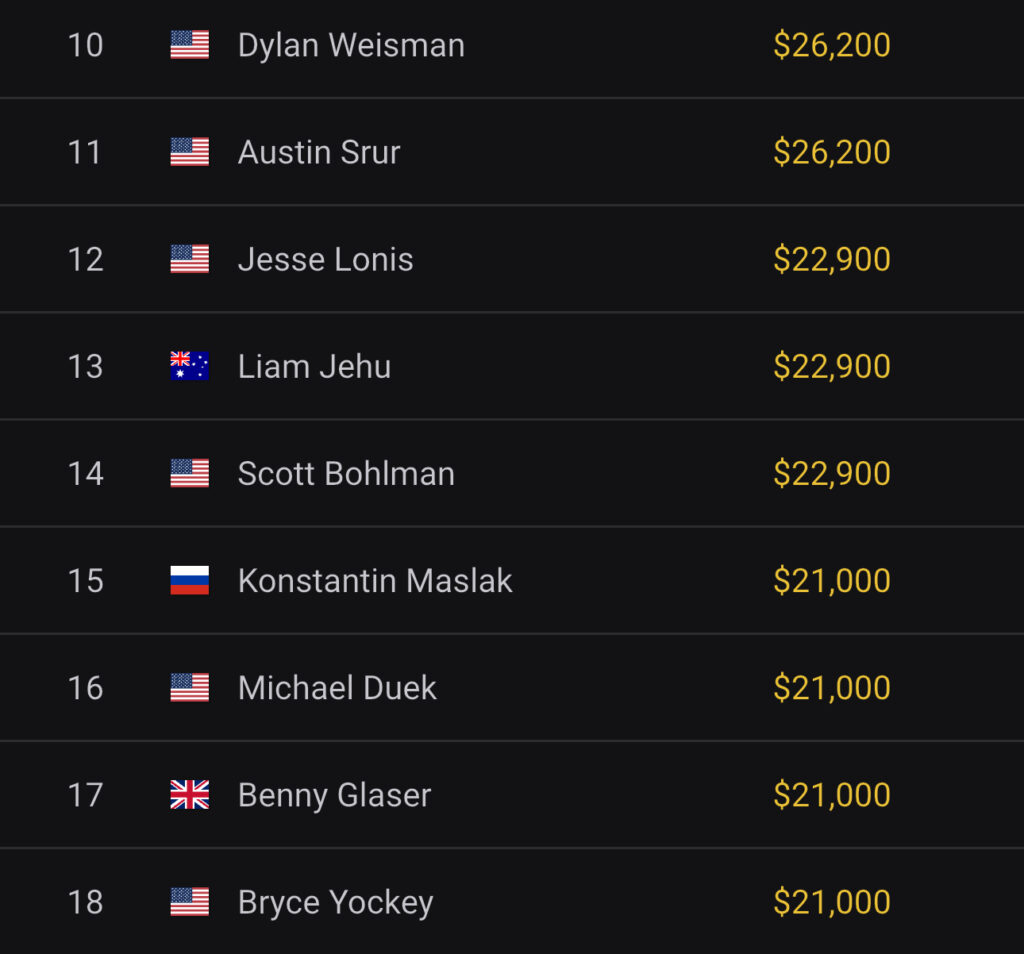Click the US flag beside Michael Duek
Viewport: 1024px width, 954px height.
[189, 687]
